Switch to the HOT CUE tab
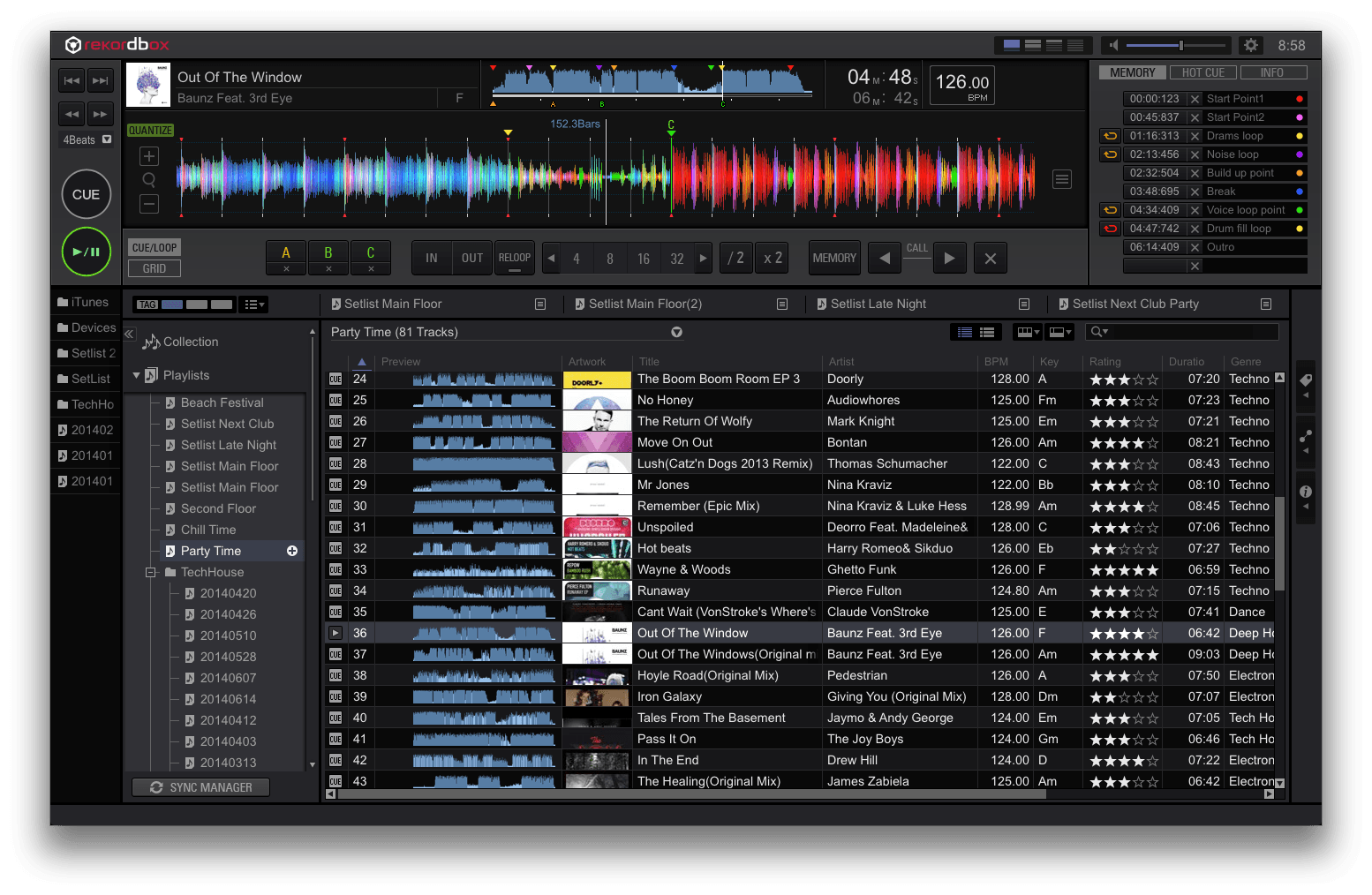The image size is (1372, 895). pyautogui.click(x=1203, y=72)
